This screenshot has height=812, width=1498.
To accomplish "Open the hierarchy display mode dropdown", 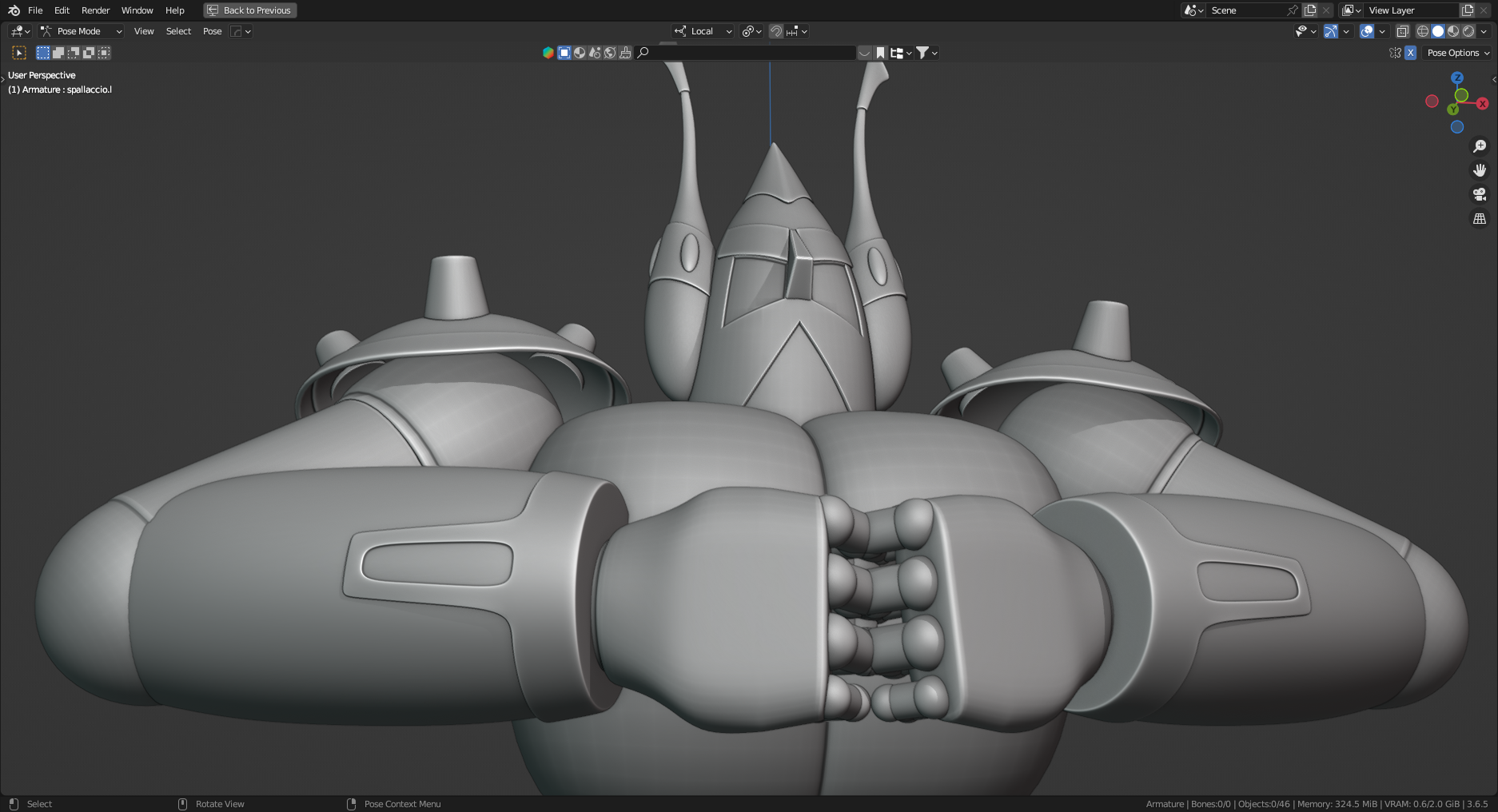I will tap(901, 53).
